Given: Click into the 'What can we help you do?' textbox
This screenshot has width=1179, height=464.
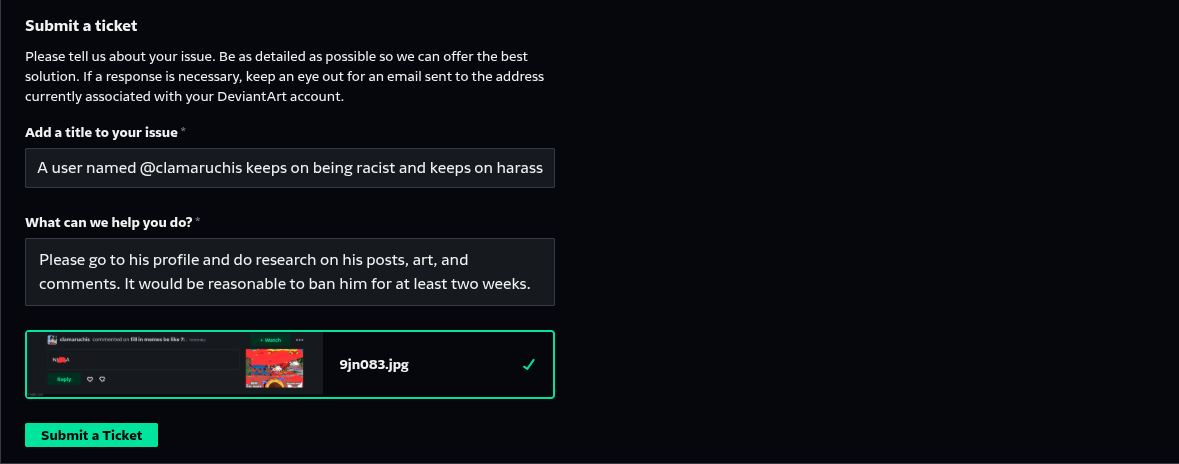Looking at the screenshot, I should click(289, 272).
